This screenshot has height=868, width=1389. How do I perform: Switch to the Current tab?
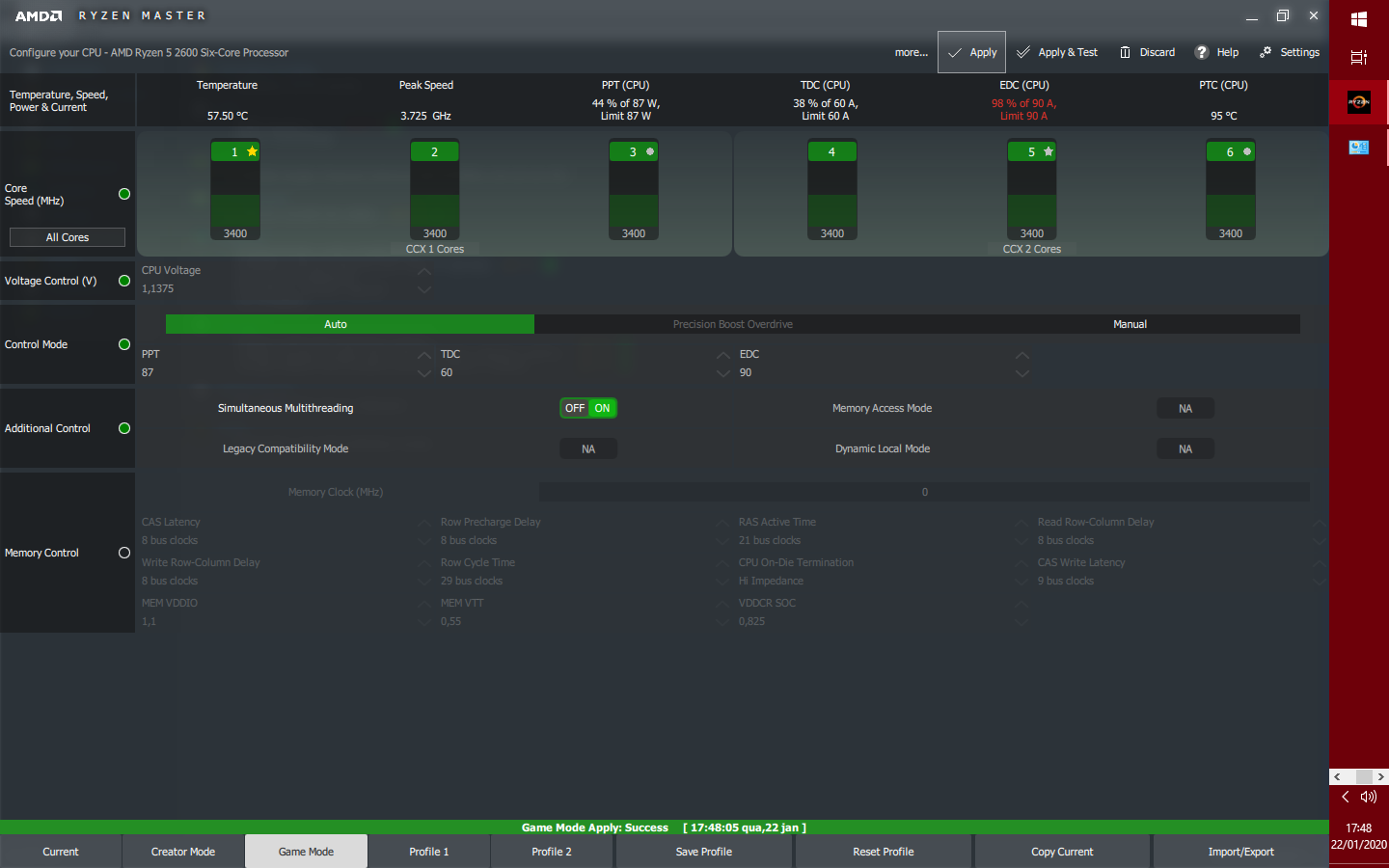[61, 852]
